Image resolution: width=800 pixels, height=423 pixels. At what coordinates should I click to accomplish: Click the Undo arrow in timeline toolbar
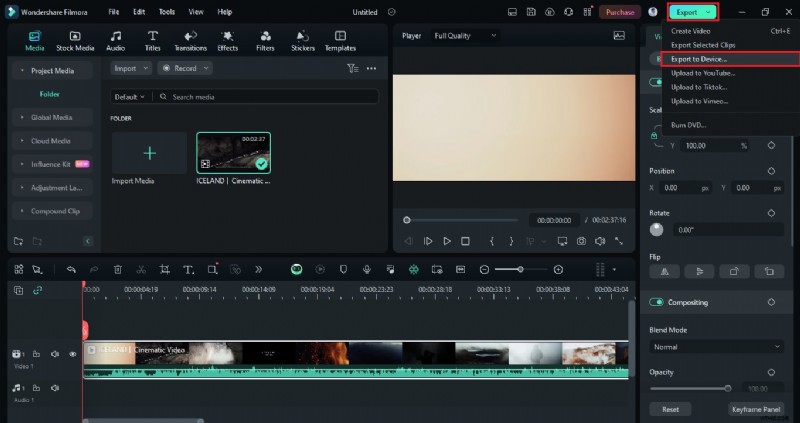pos(71,269)
